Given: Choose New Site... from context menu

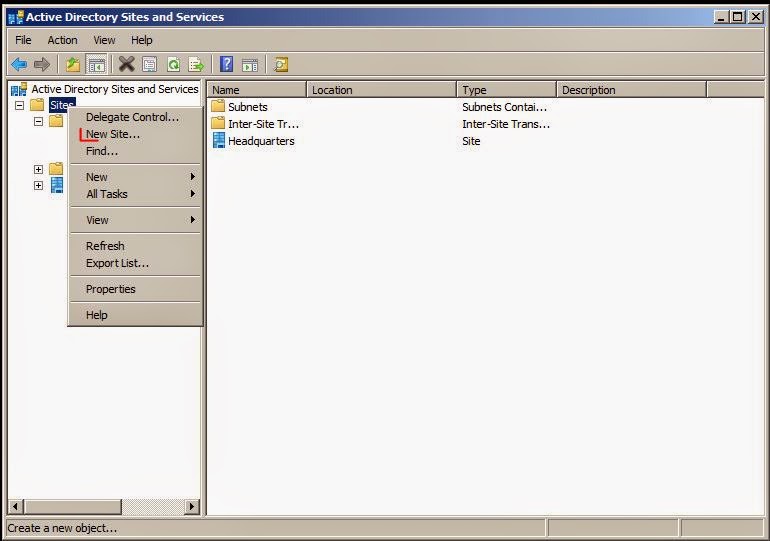Looking at the screenshot, I should click(135, 134).
